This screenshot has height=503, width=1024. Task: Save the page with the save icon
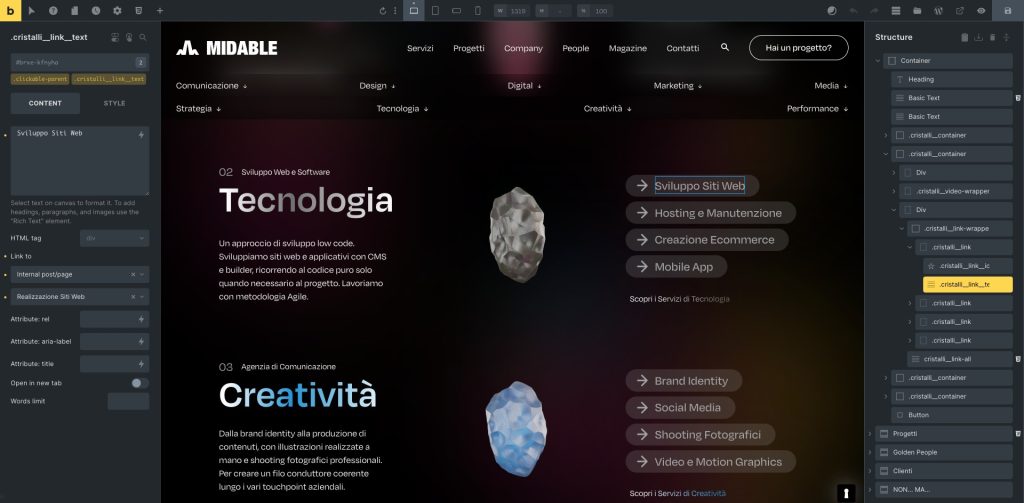(x=1007, y=10)
